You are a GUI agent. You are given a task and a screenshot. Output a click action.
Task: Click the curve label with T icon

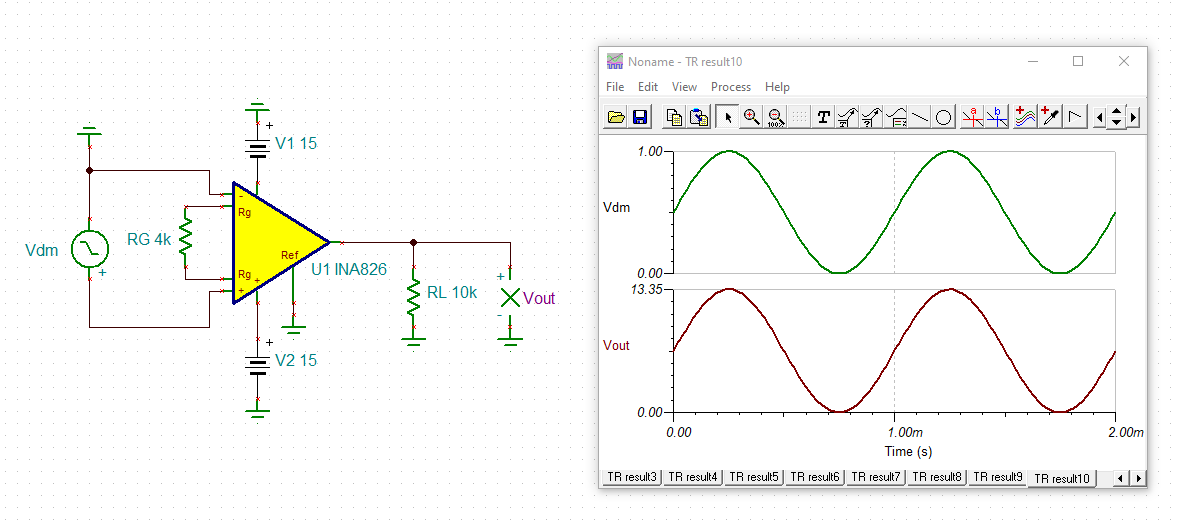click(847, 117)
